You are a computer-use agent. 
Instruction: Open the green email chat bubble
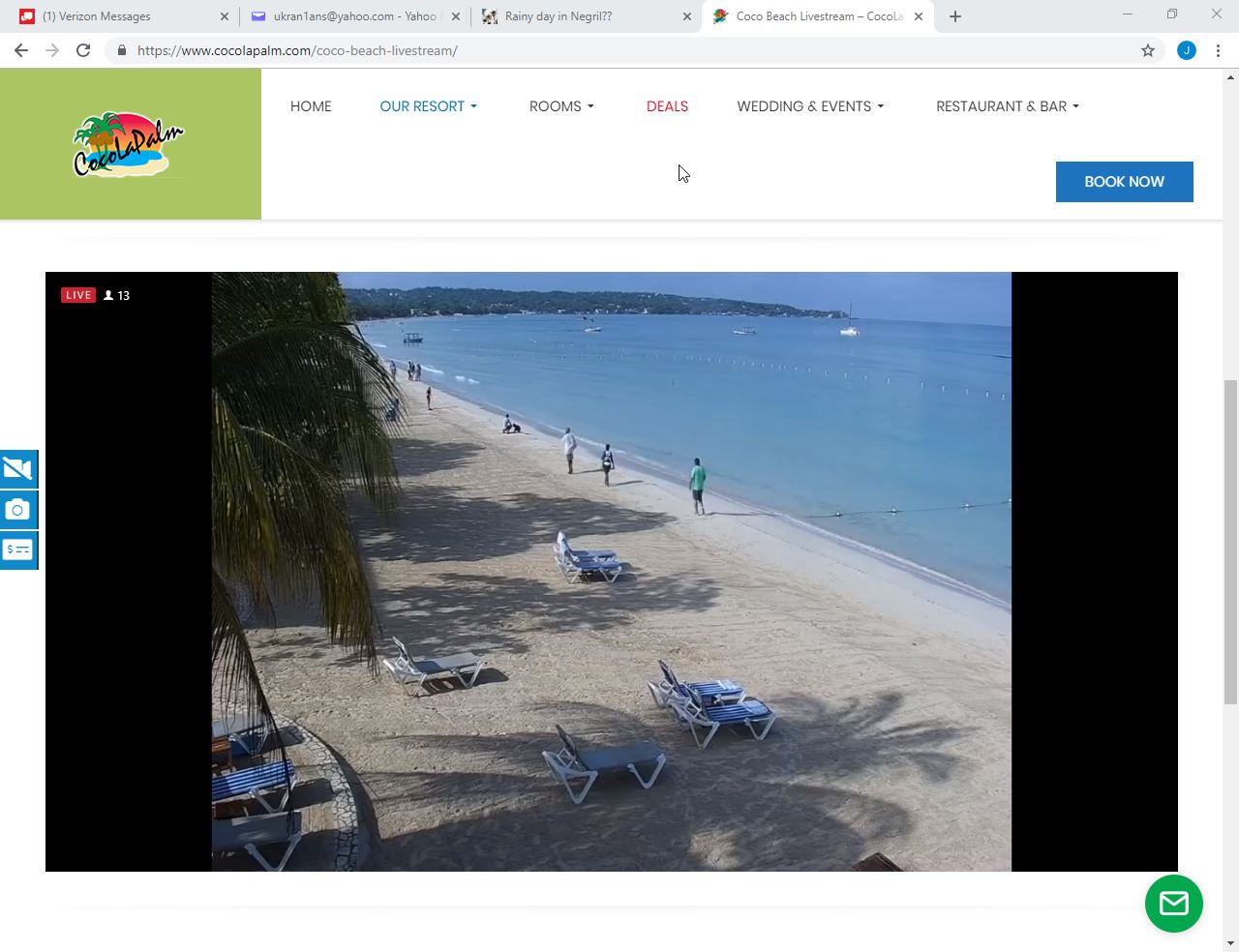[x=1173, y=904]
